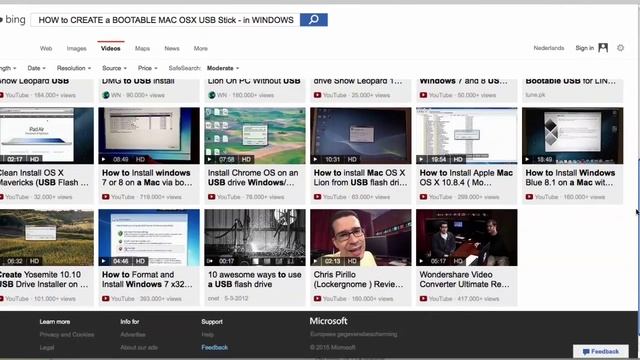
Task: Open How to Install Windows Blue 8.1 title
Action: pyautogui.click(x=570, y=178)
